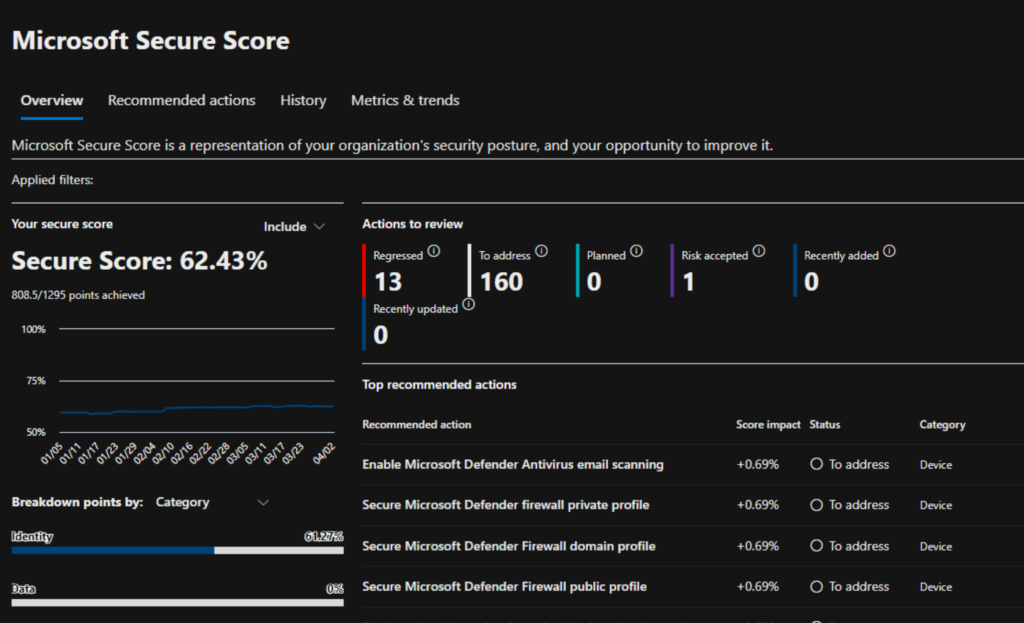Select the Recently added count 0
This screenshot has width=1024, height=623.
(811, 282)
